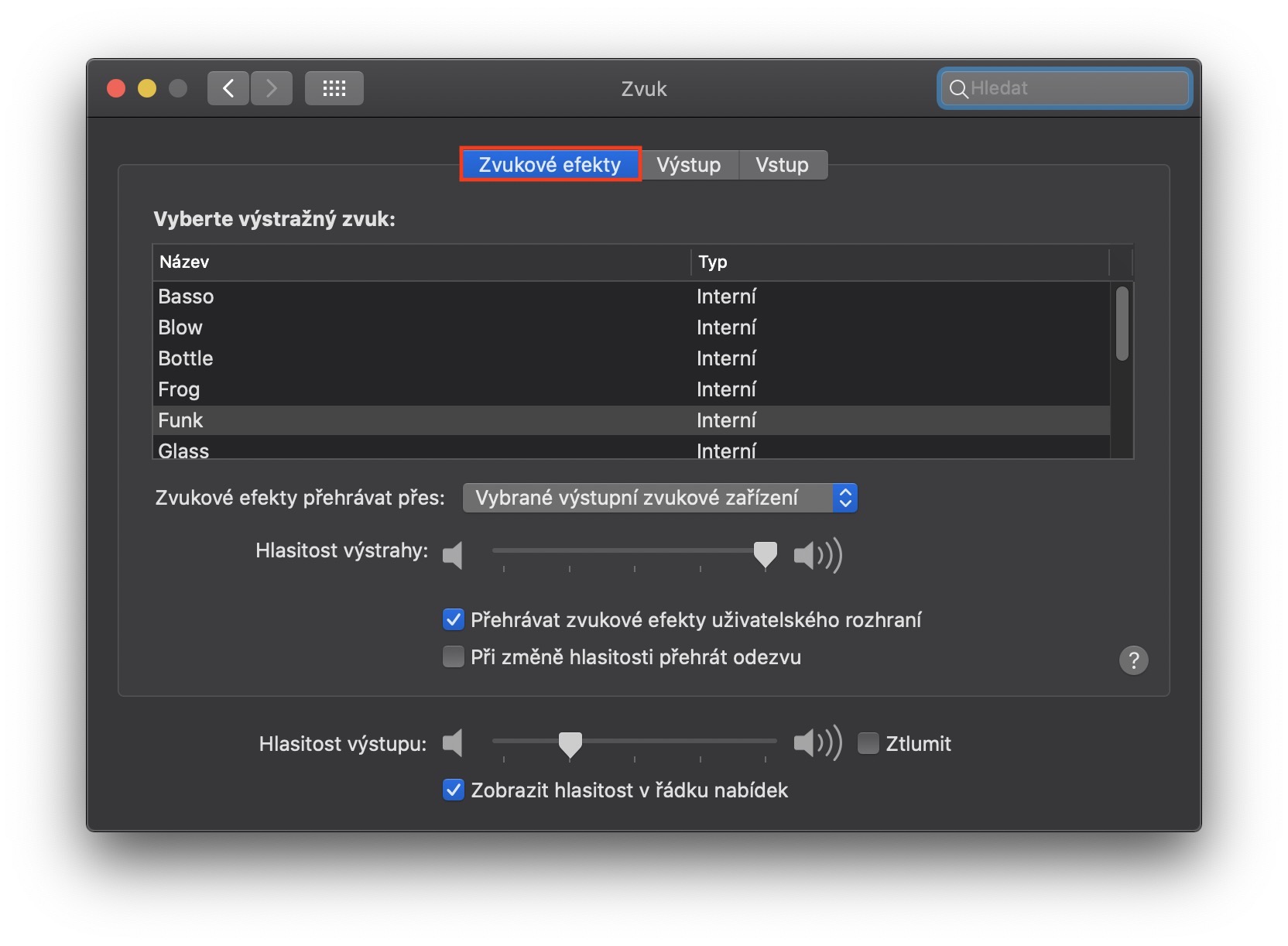Disable Přehrávat zvukové efekty uživatelského rozhraní checkbox
This screenshot has height=946, width=1288.
click(x=453, y=620)
